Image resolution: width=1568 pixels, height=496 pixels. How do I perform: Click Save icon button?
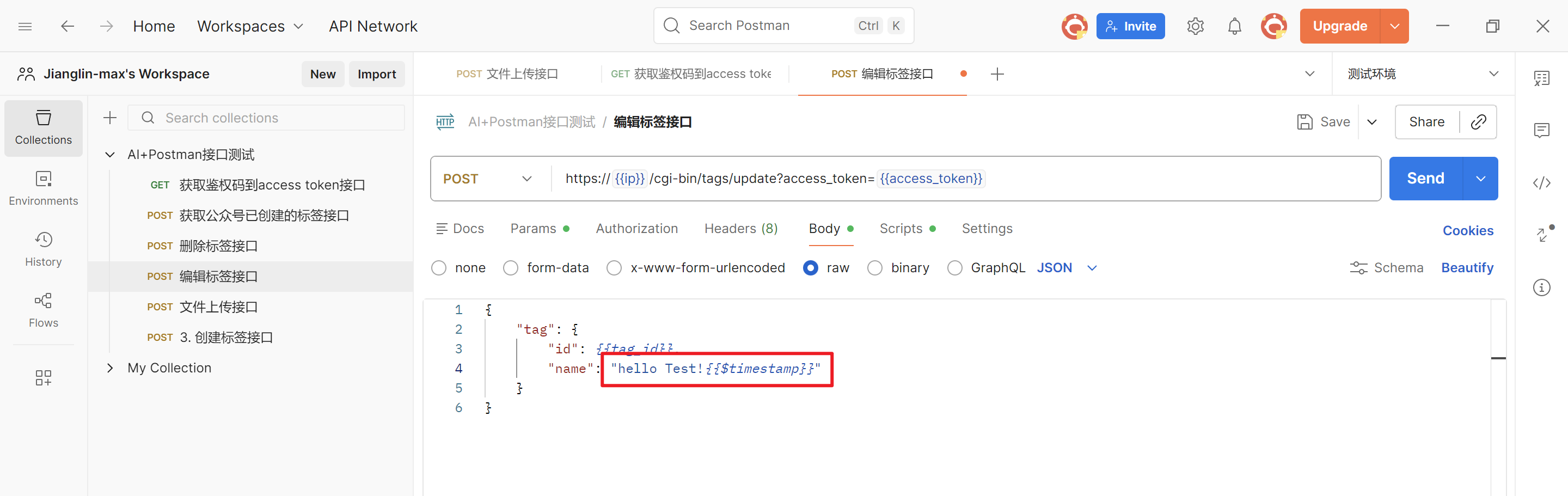pyautogui.click(x=1324, y=122)
